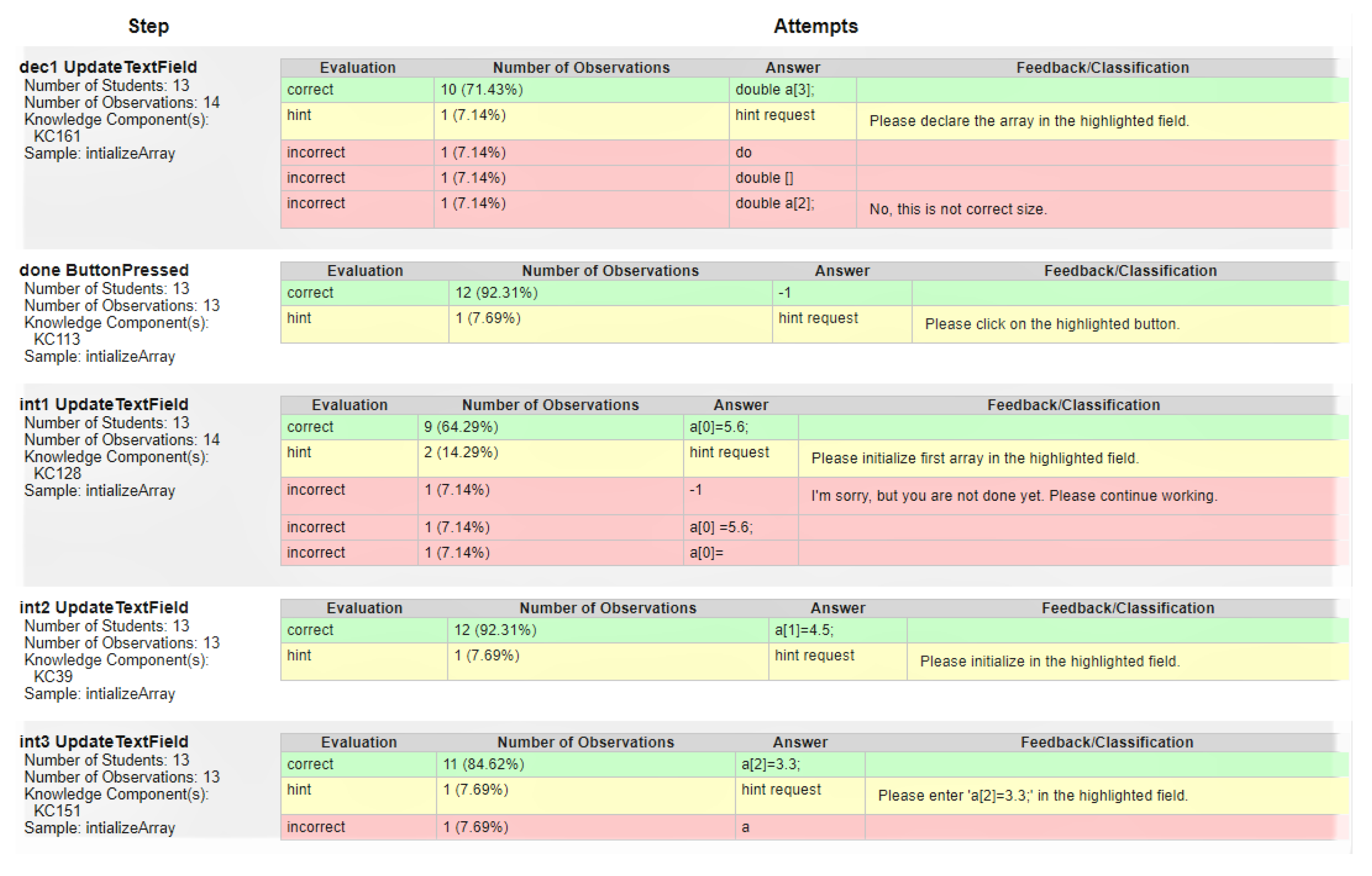
Task: Click the 'dec1 UpdateTextField' step heading
Action: (x=107, y=67)
